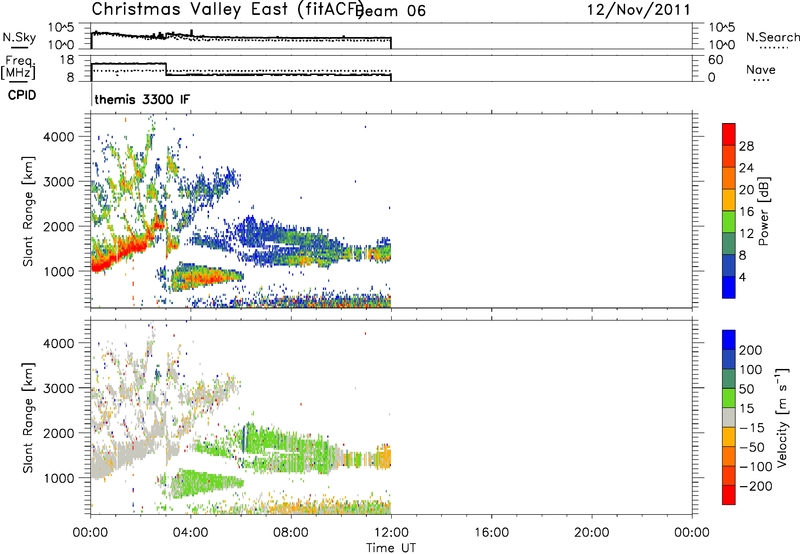This screenshot has width=800, height=554.
Task: Click the 4000 tick in the power panel
Action: (x=58, y=137)
